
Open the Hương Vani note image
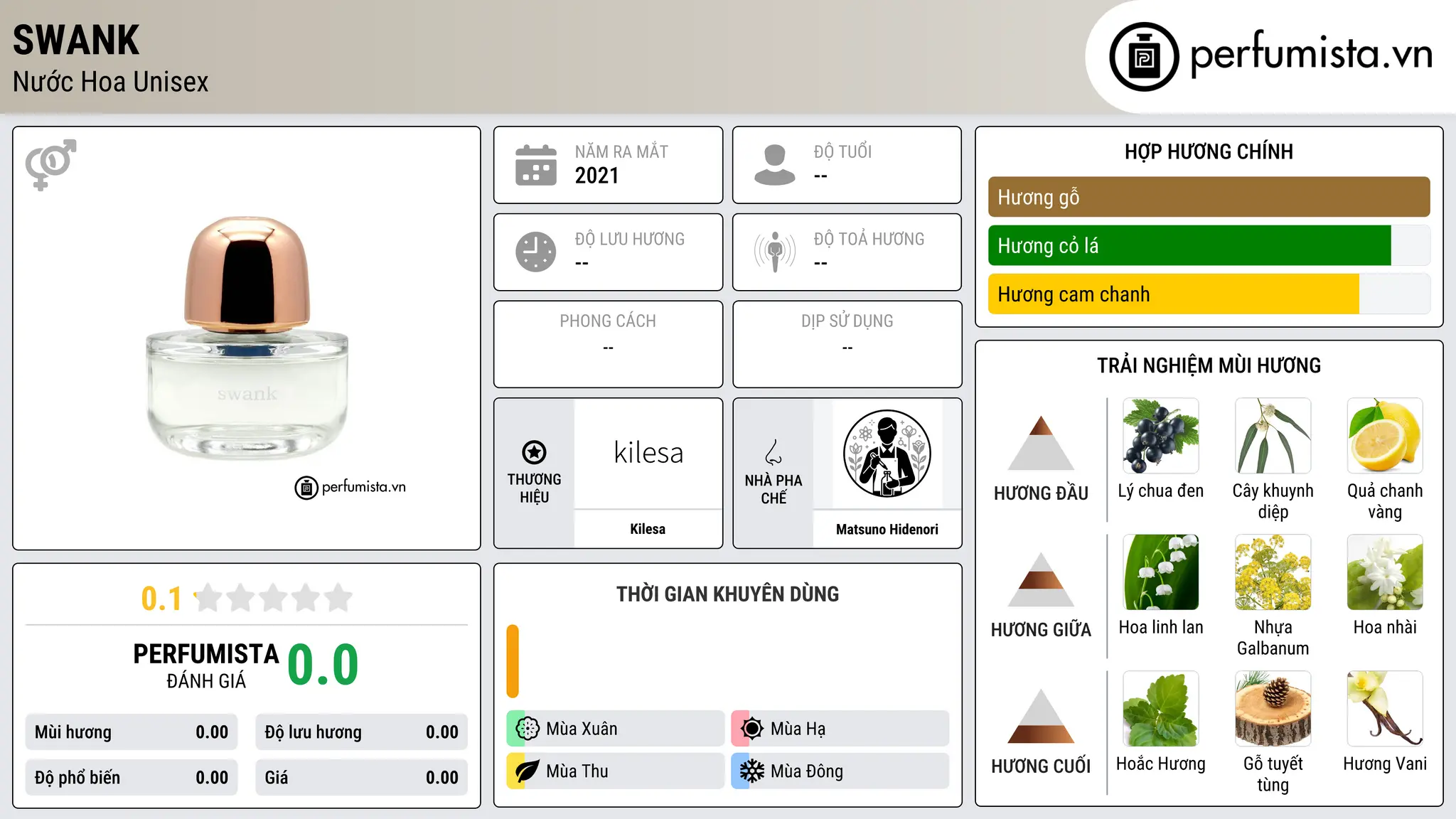(1385, 709)
